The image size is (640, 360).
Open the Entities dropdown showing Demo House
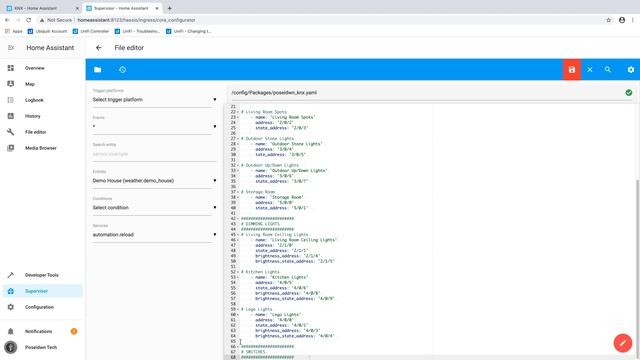tap(154, 180)
